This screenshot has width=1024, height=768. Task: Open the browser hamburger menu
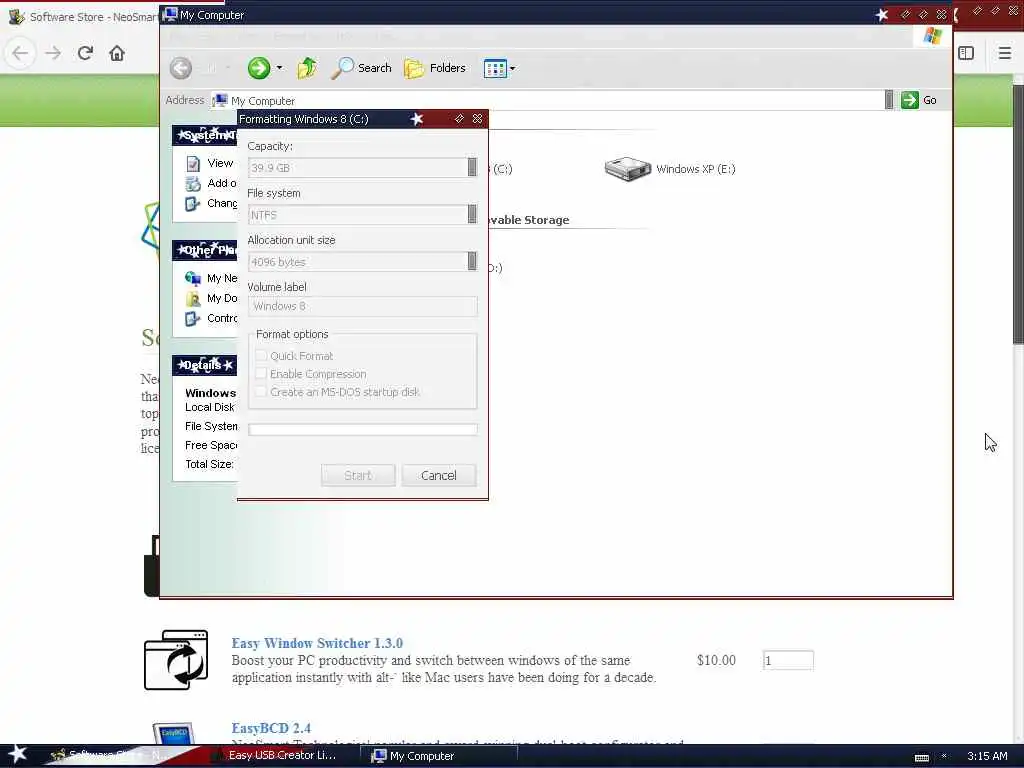tap(1004, 53)
